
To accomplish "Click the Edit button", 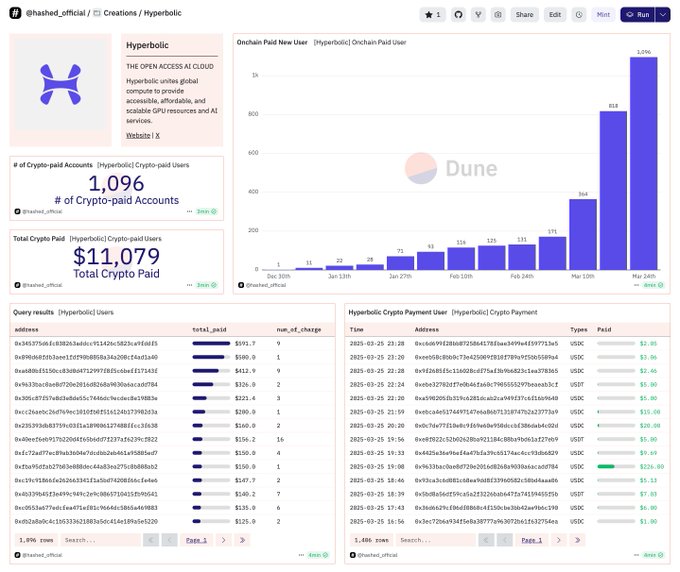I will pos(555,15).
